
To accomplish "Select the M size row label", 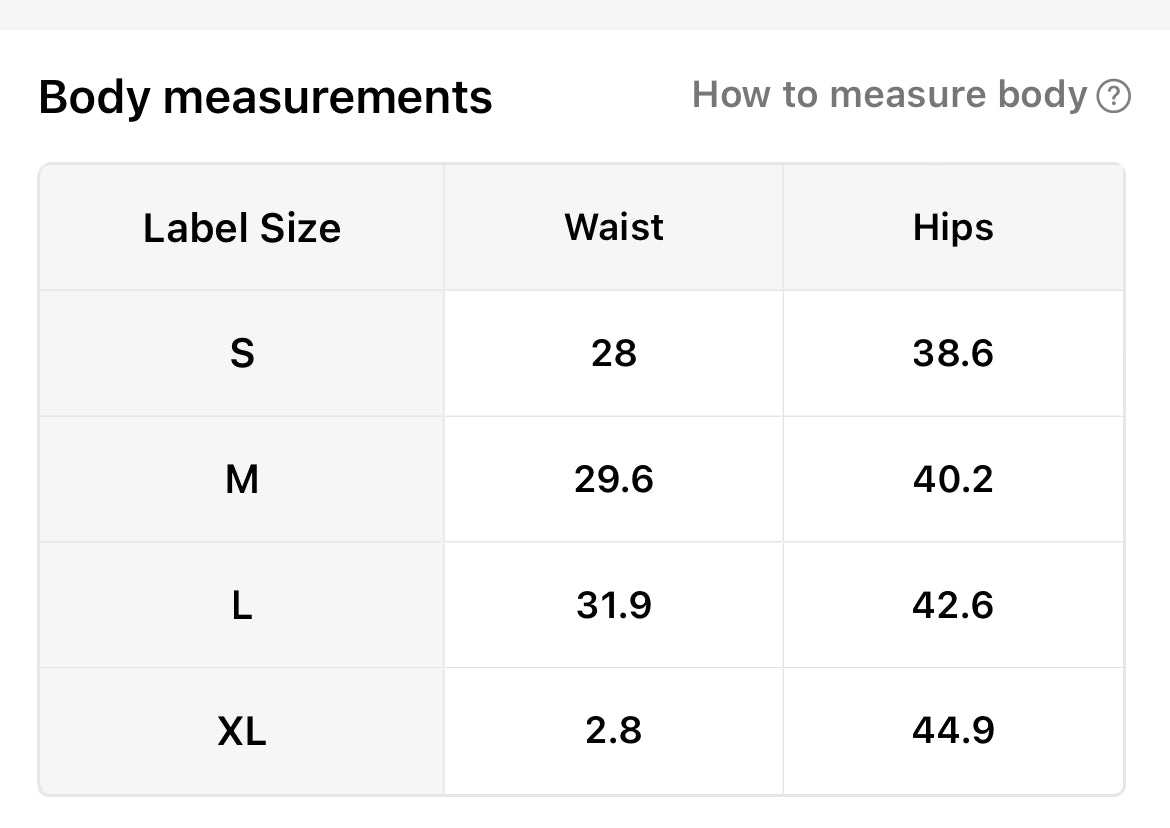I will click(242, 479).
